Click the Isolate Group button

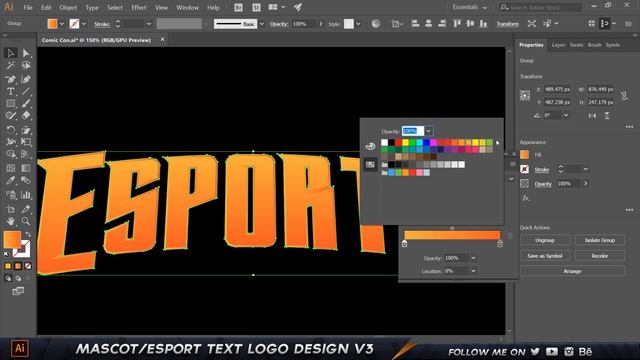pos(600,240)
